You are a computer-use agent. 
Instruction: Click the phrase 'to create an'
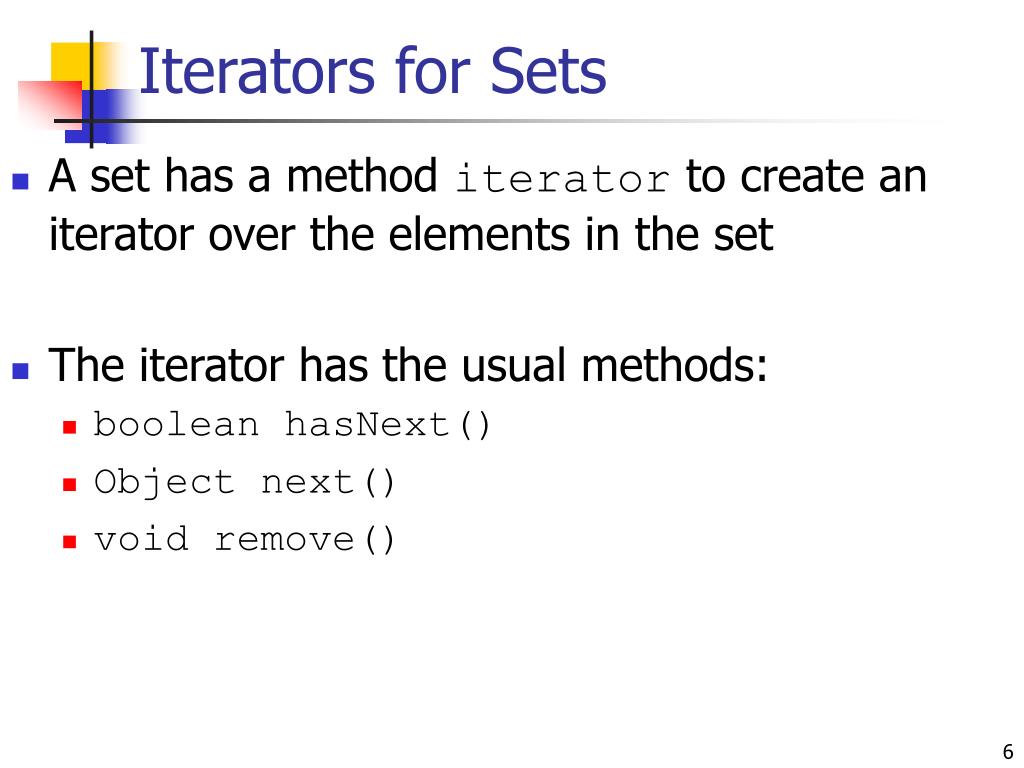click(x=807, y=176)
